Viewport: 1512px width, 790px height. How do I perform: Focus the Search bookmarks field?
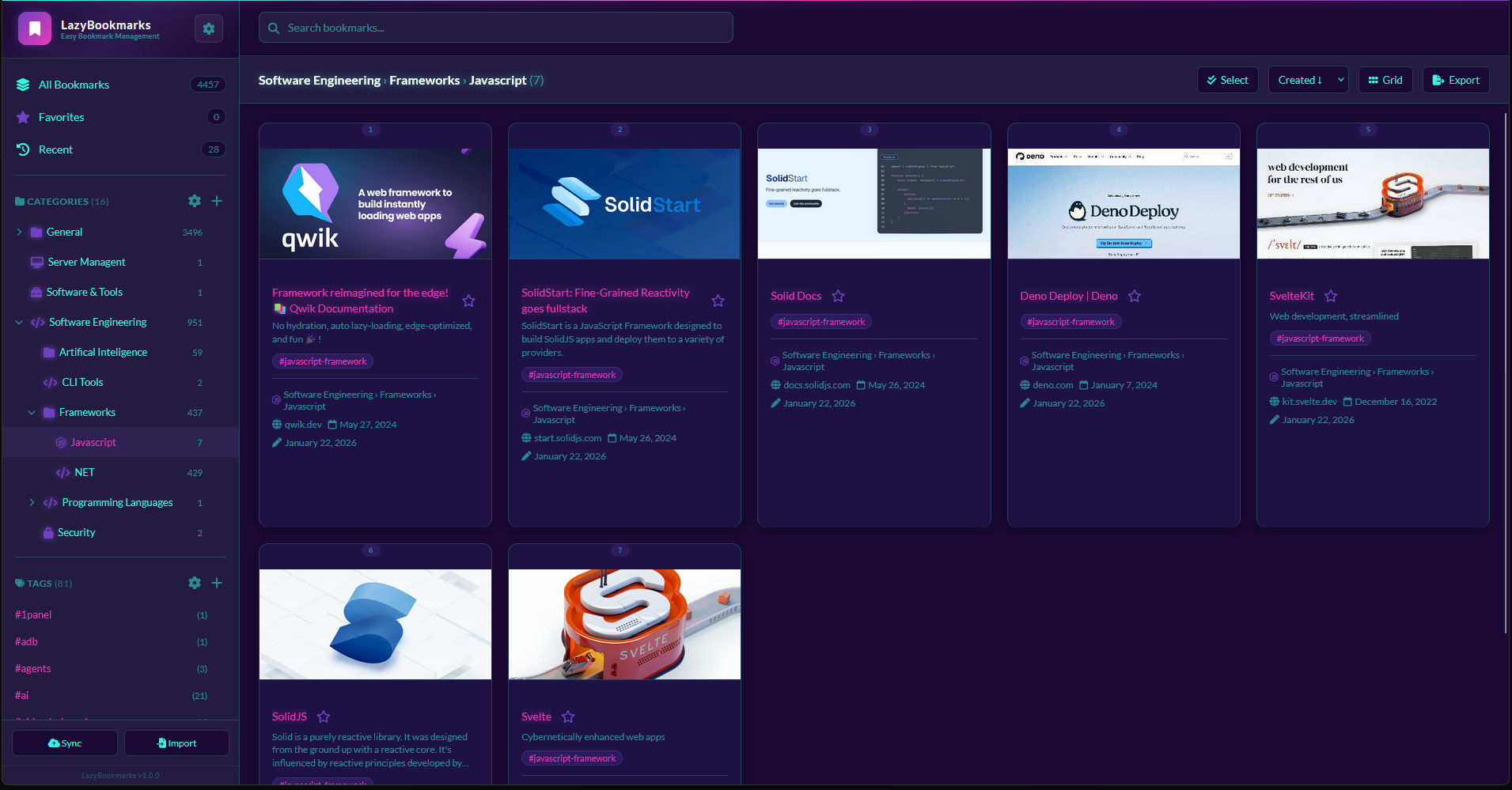(x=495, y=28)
